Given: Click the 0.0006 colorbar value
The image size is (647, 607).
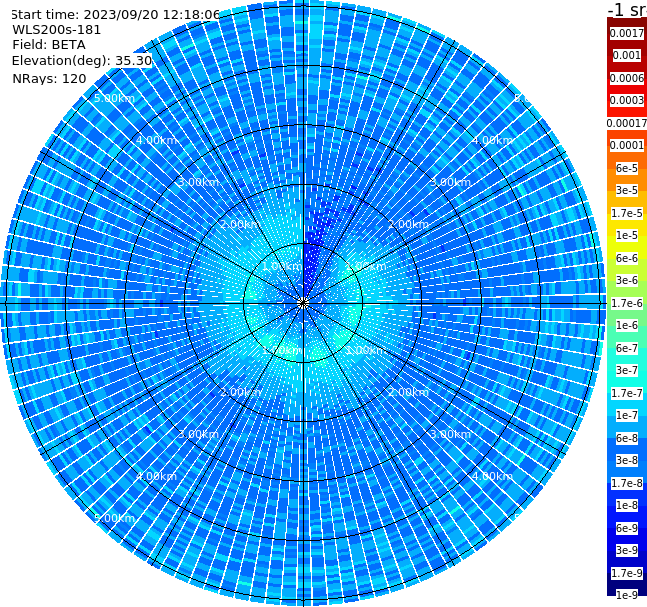Looking at the screenshot, I should [x=627, y=78].
